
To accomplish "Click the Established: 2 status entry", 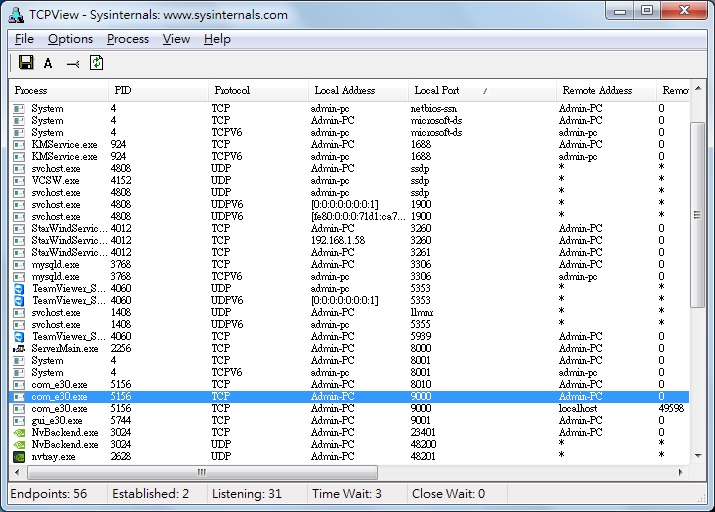I will point(150,494).
